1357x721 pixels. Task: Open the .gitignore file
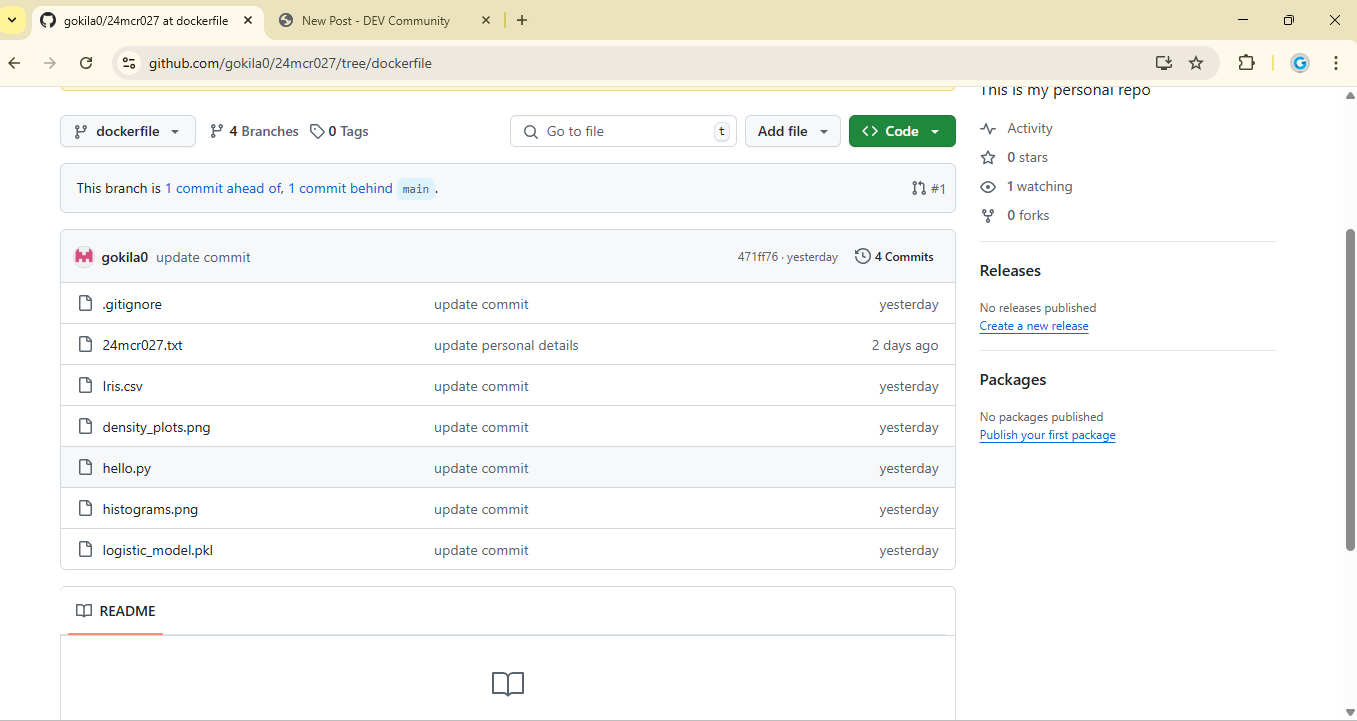(132, 304)
